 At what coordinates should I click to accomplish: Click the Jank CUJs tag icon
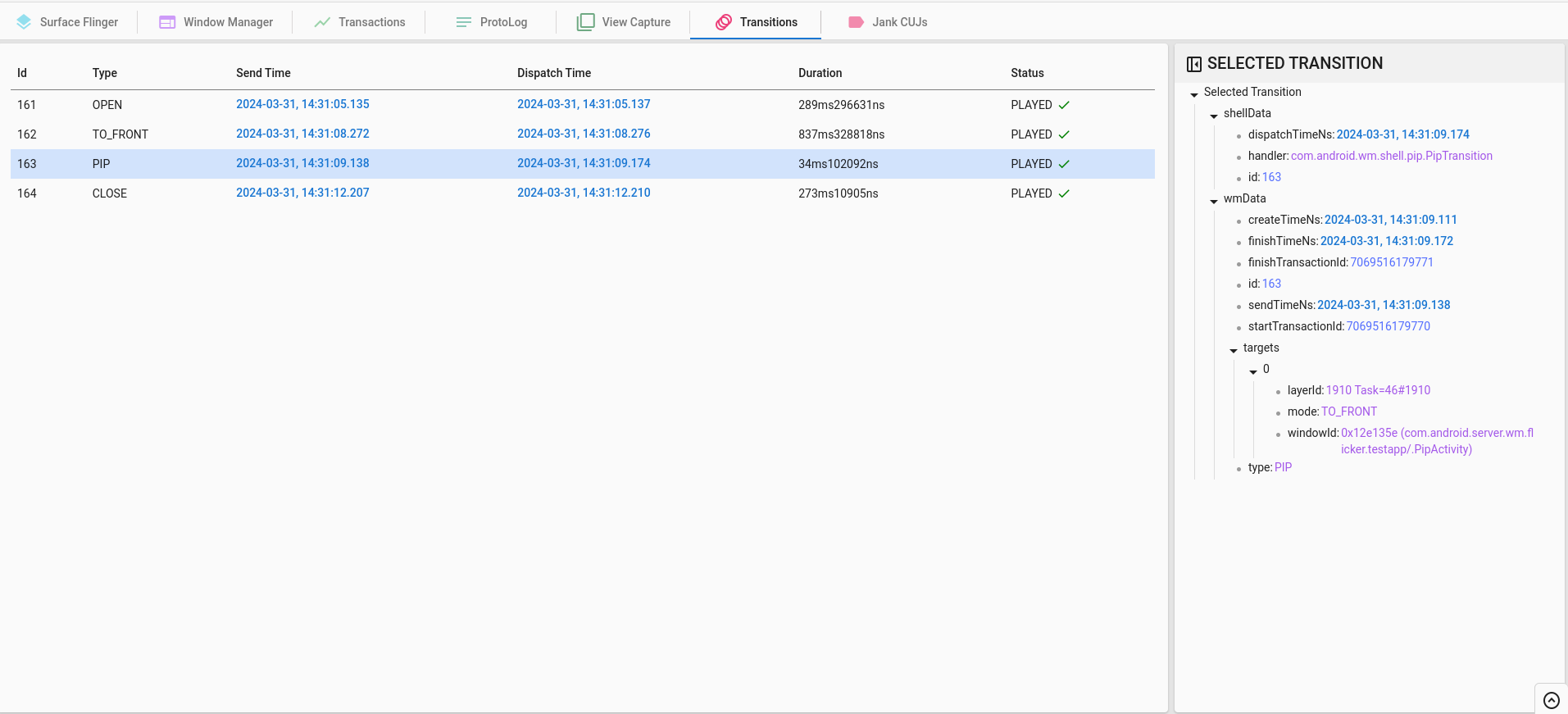coord(856,22)
